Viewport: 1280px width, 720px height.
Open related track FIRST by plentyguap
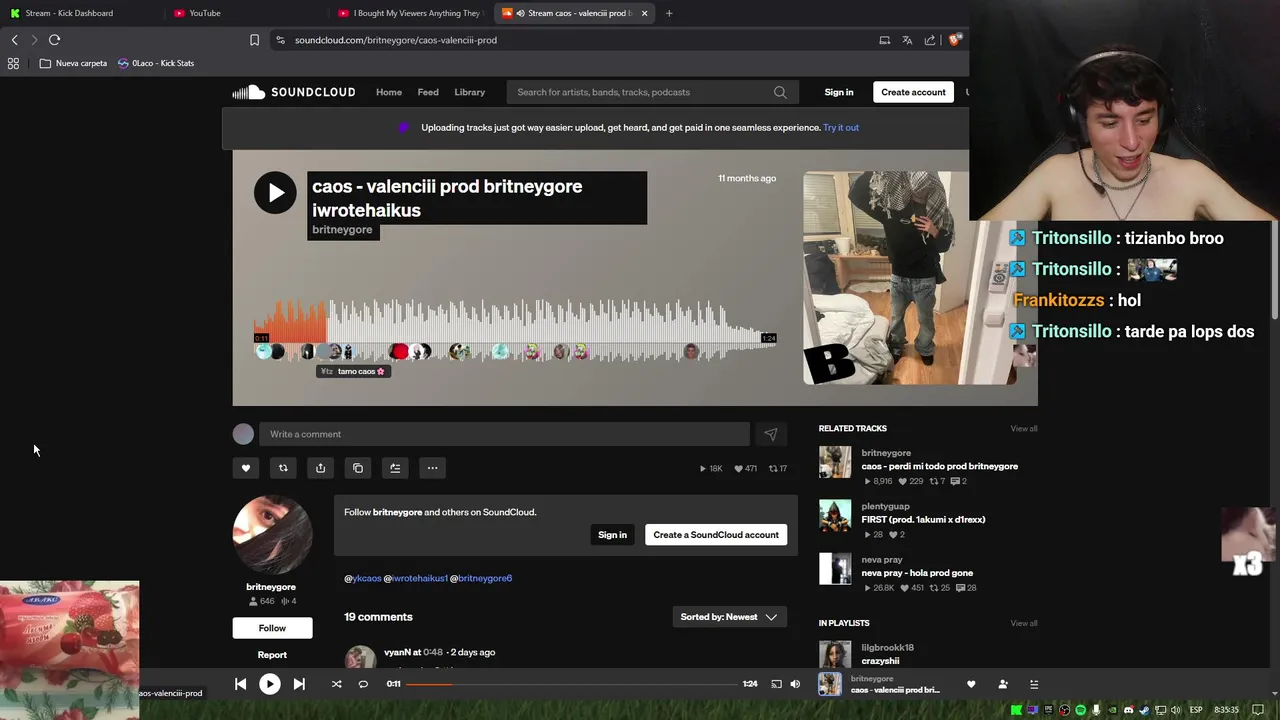coord(923,520)
